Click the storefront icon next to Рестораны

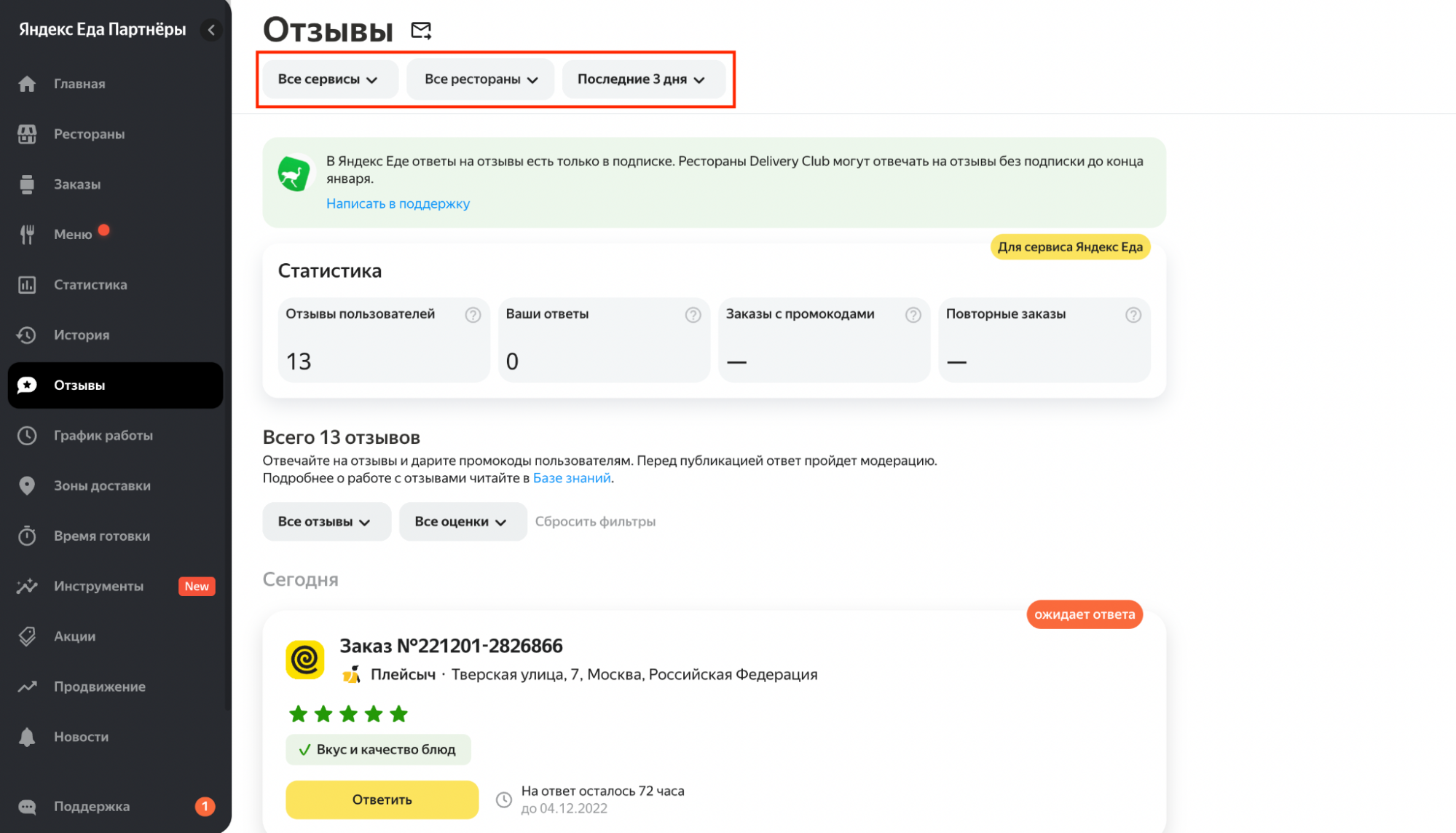[x=27, y=134]
